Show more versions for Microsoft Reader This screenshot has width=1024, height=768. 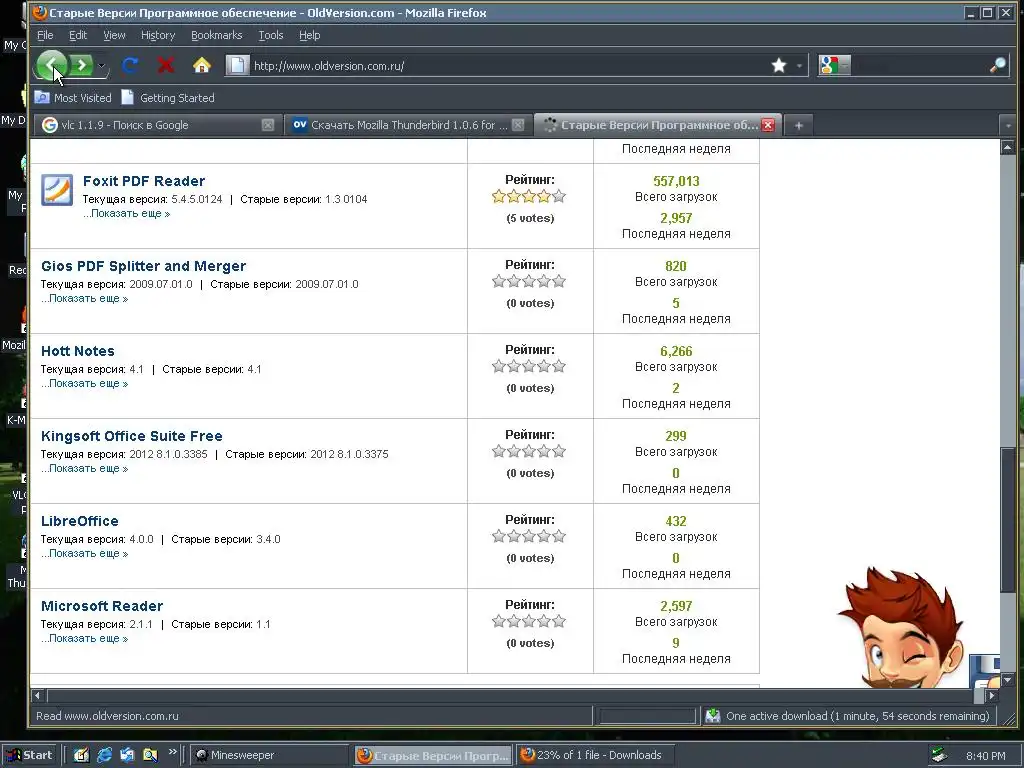pos(84,638)
